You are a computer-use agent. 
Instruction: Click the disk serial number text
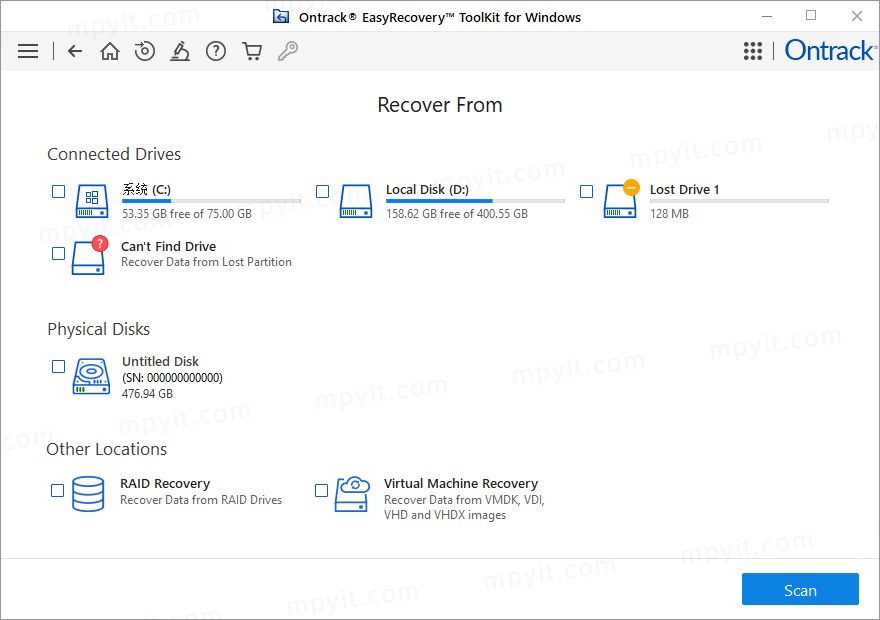[172, 378]
